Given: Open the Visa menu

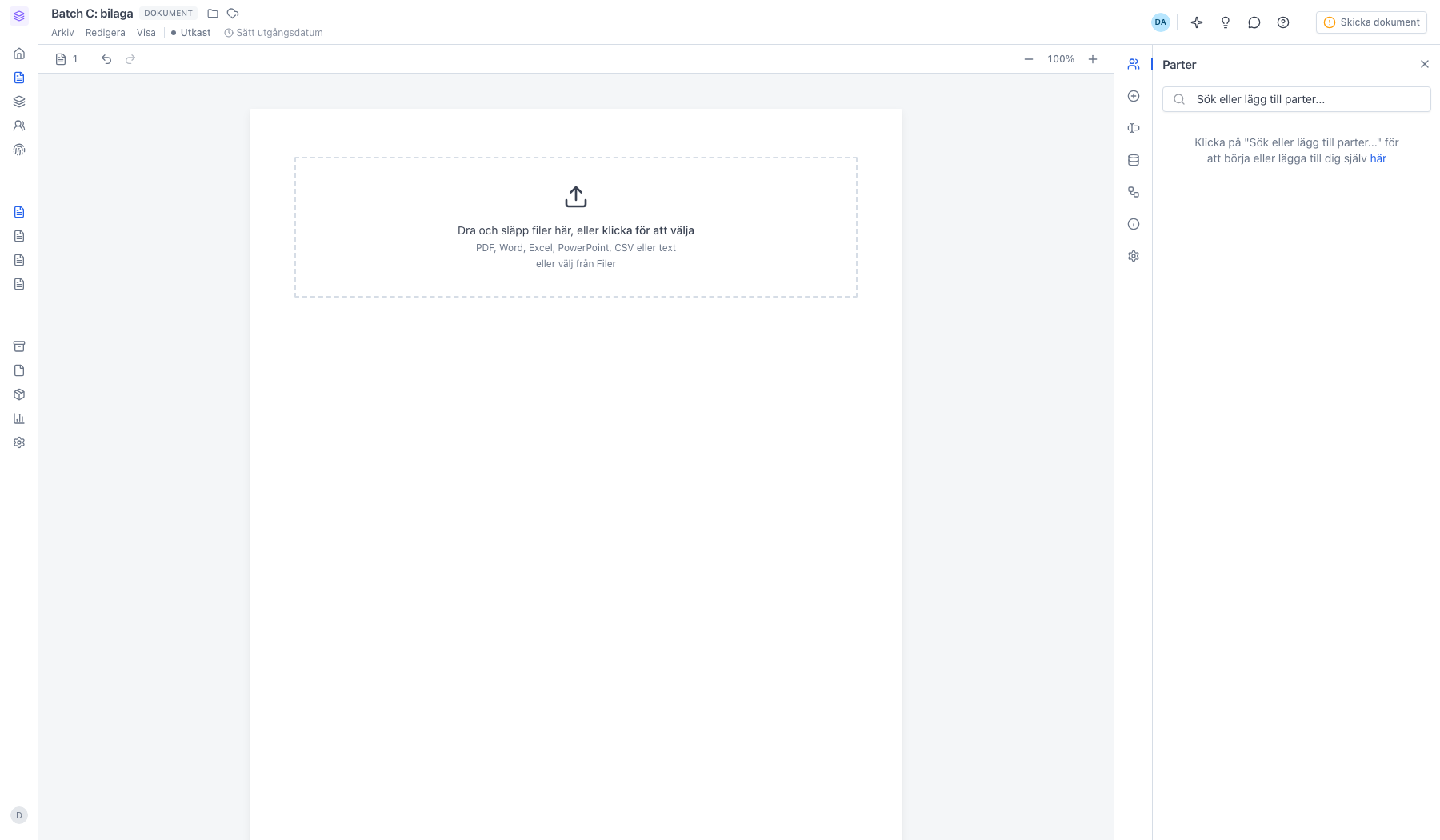Looking at the screenshot, I should (x=146, y=33).
